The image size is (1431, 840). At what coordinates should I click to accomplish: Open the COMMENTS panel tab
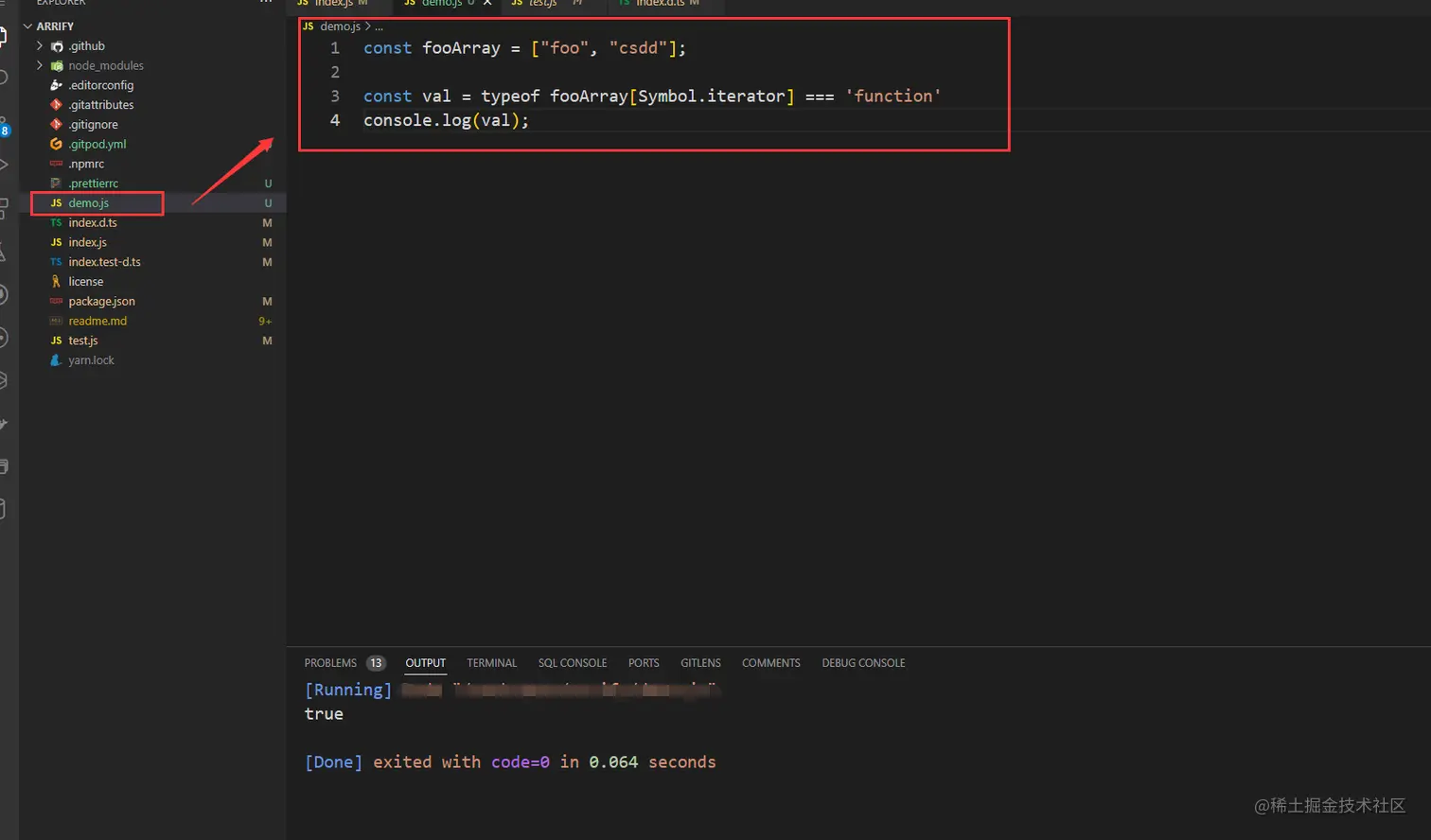tap(771, 663)
